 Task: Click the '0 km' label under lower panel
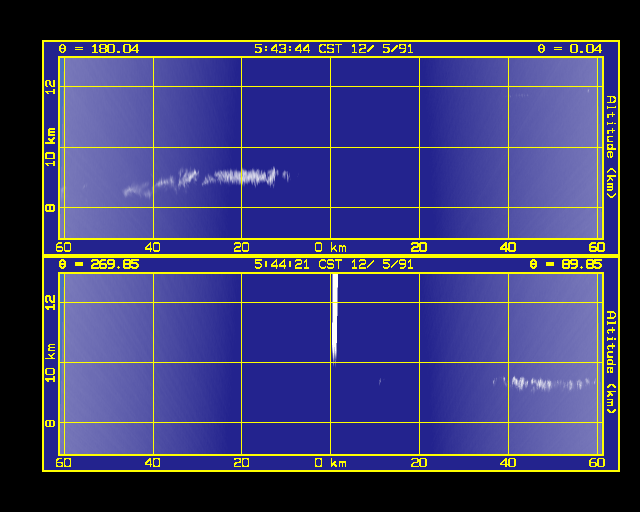(x=331, y=463)
